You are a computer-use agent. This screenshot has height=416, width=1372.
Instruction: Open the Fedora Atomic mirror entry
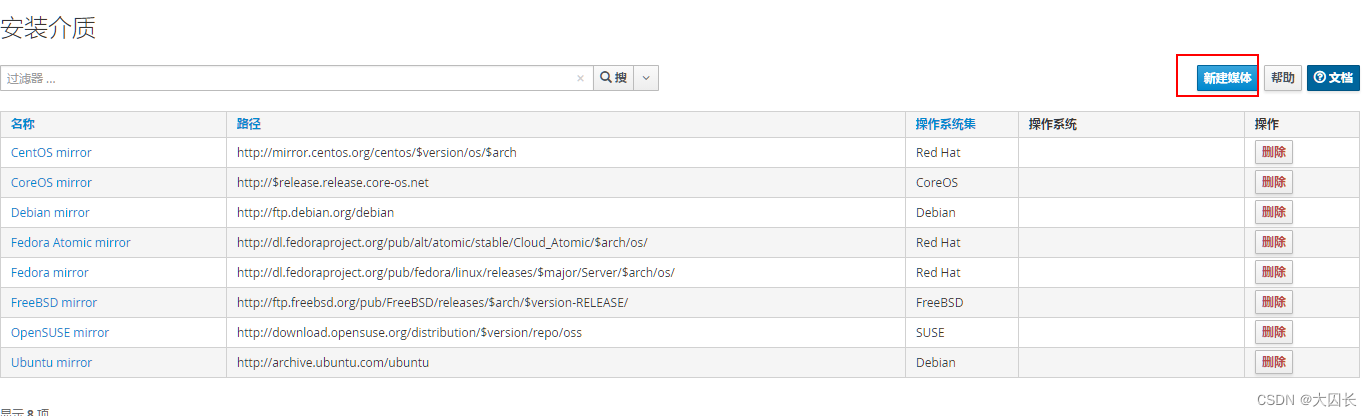pyautogui.click(x=71, y=243)
